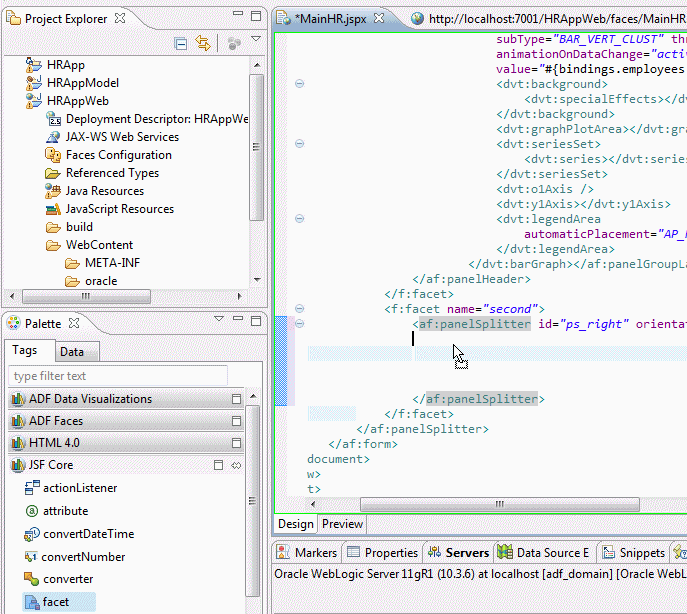Pin the HTML 4.0 palette drawer

pos(236,443)
